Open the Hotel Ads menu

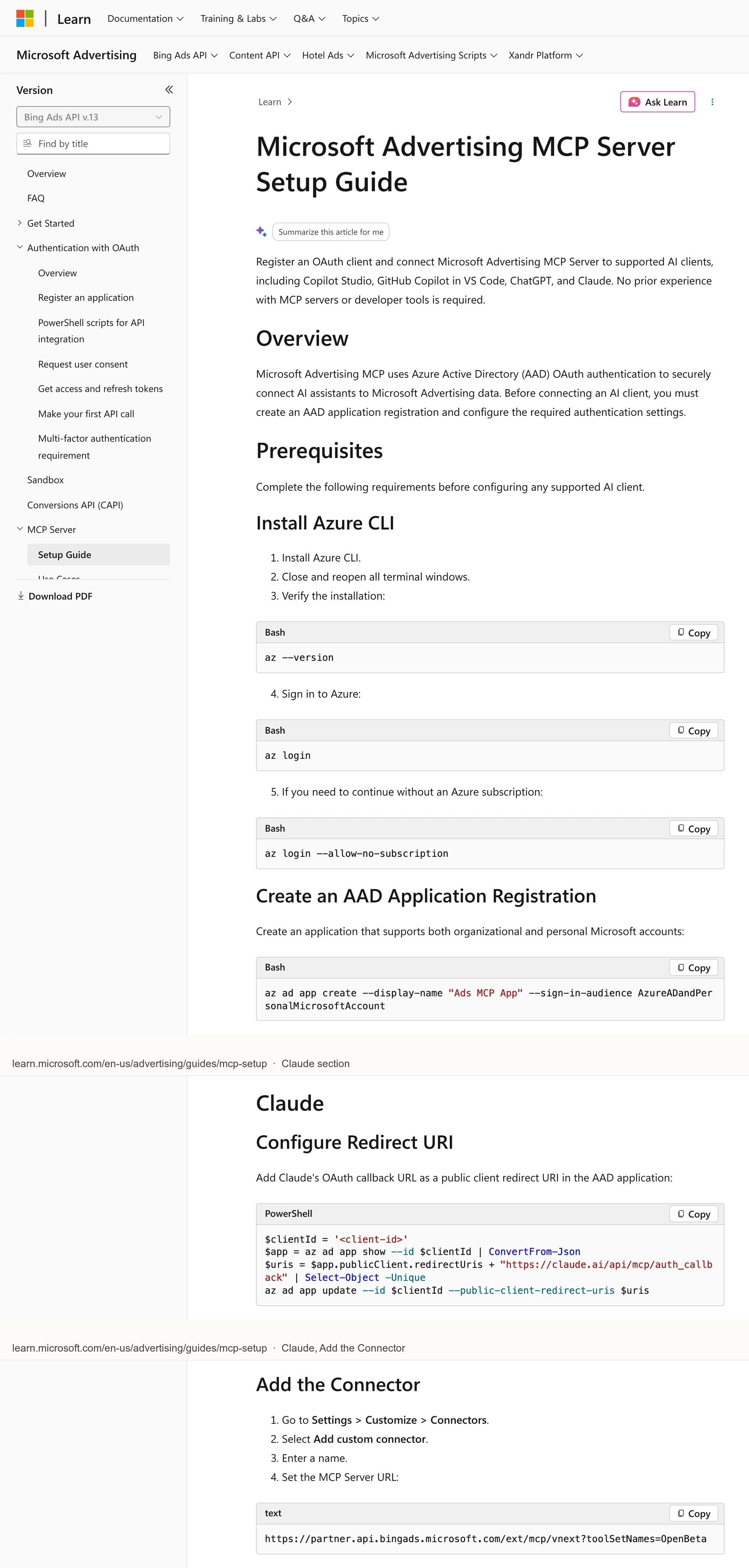pyautogui.click(x=328, y=55)
